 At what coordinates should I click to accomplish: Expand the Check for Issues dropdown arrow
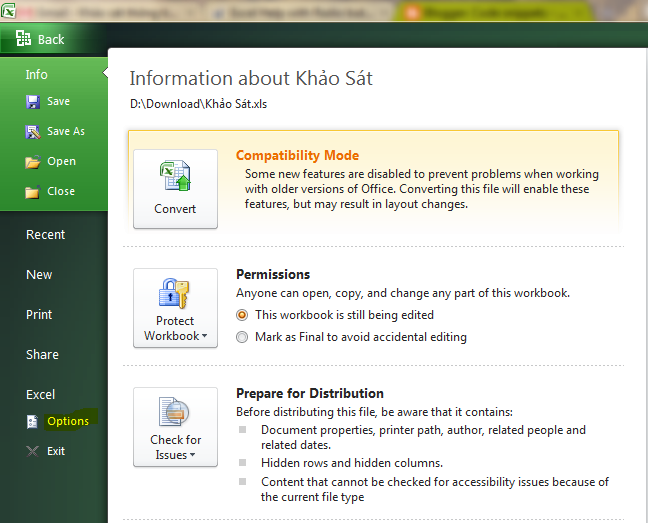coord(192,455)
